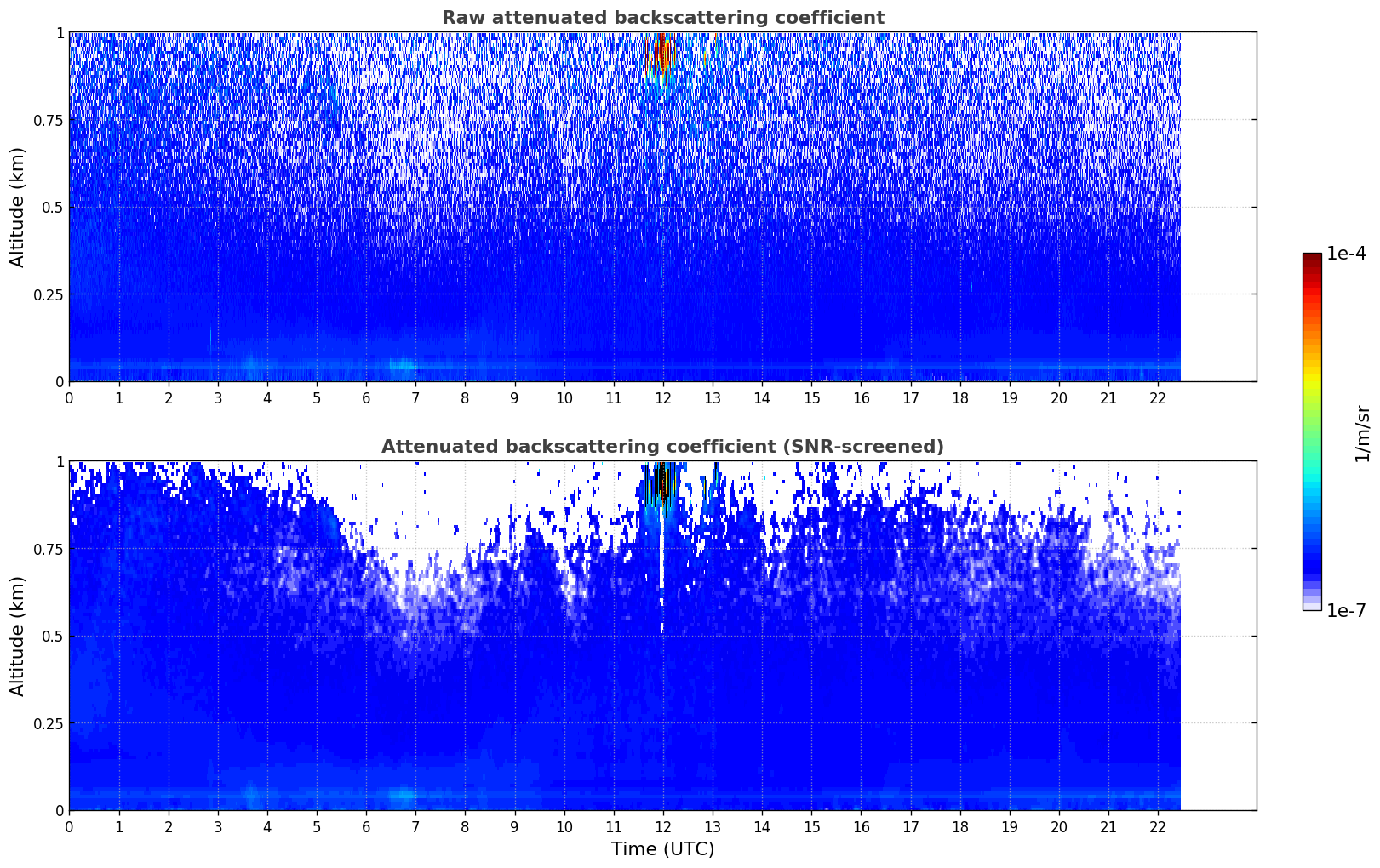The width and height of the screenshot is (1380, 868).
Task: Click bottom plot's "Altitude (km)" axis label
Action: [18, 636]
